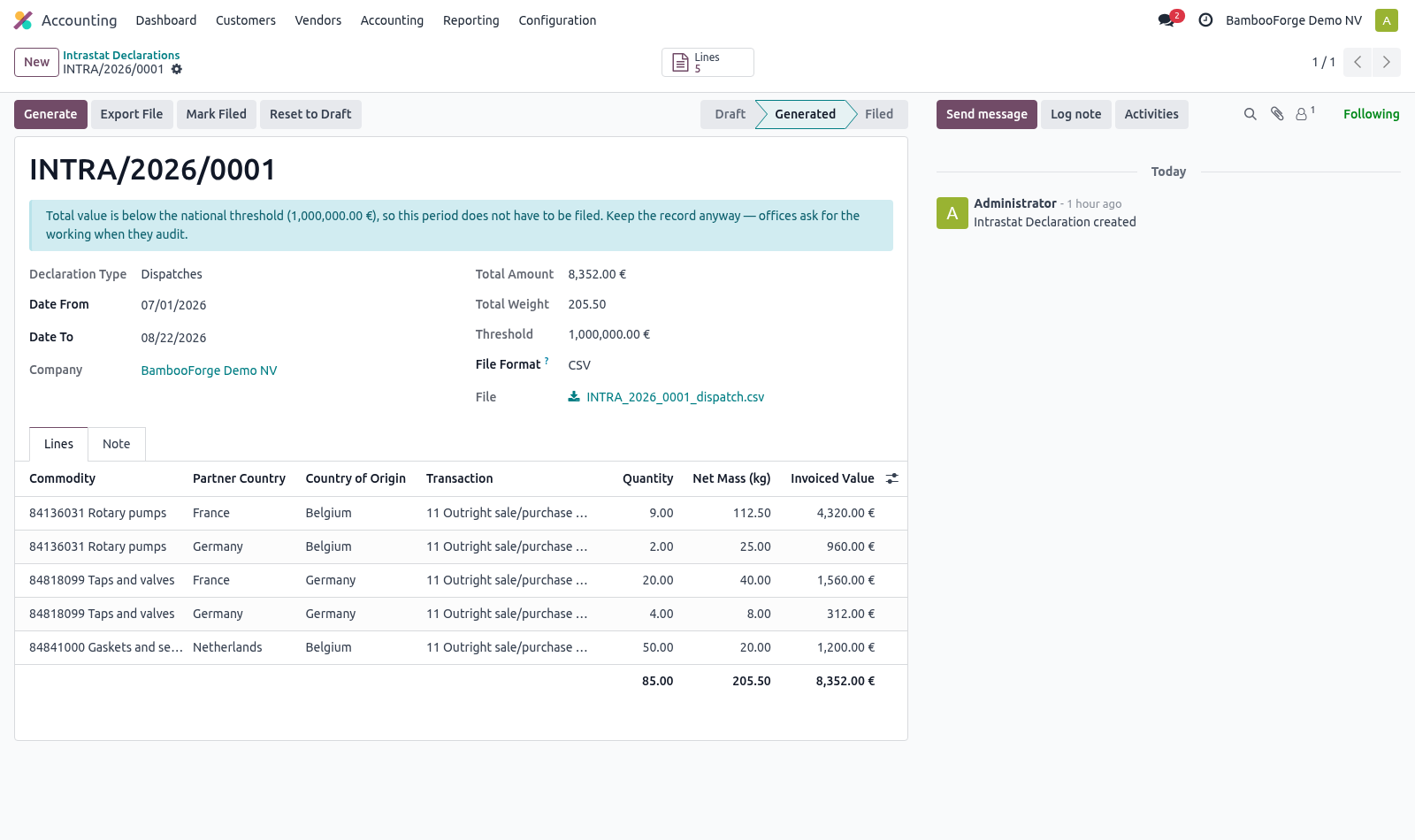The height and width of the screenshot is (840, 1415).
Task: Open the column settings adjust icon in table header
Action: (892, 478)
